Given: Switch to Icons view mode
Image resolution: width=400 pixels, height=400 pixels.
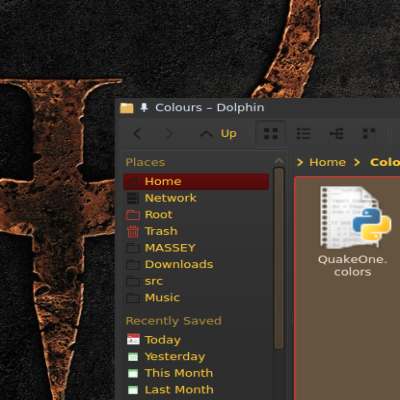Looking at the screenshot, I should click(x=271, y=134).
